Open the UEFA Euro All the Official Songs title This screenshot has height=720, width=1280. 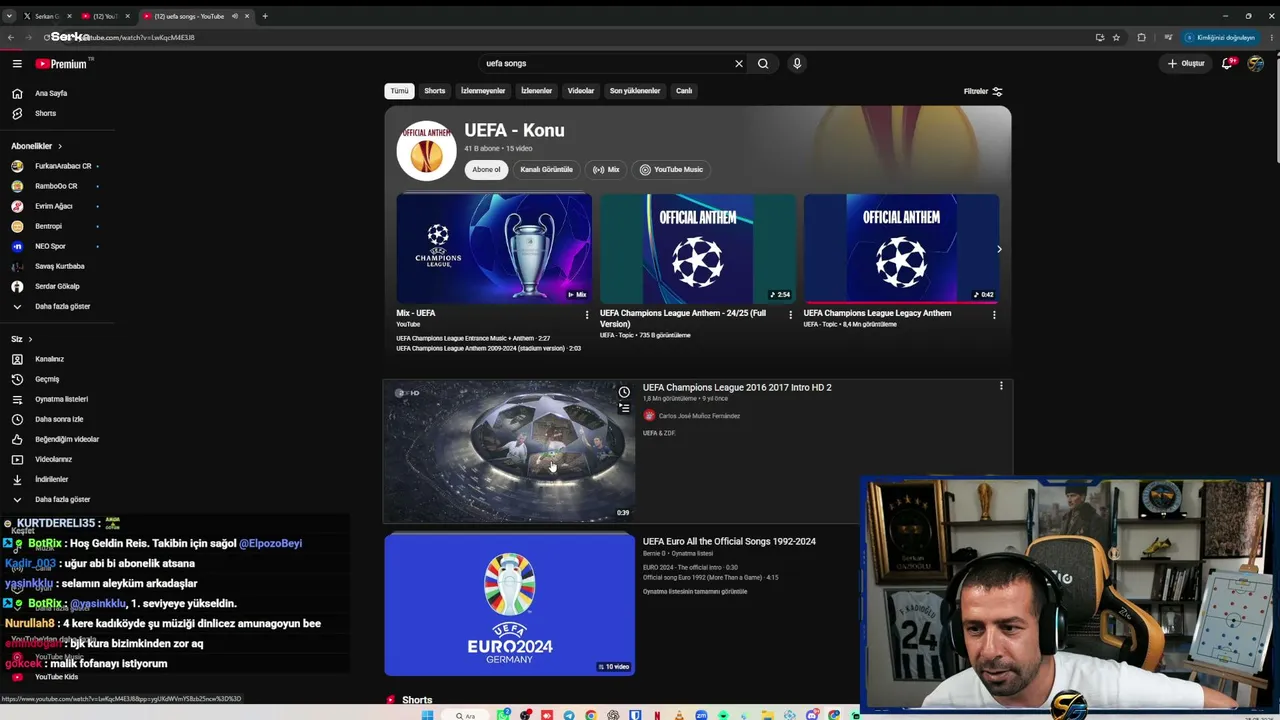729,541
